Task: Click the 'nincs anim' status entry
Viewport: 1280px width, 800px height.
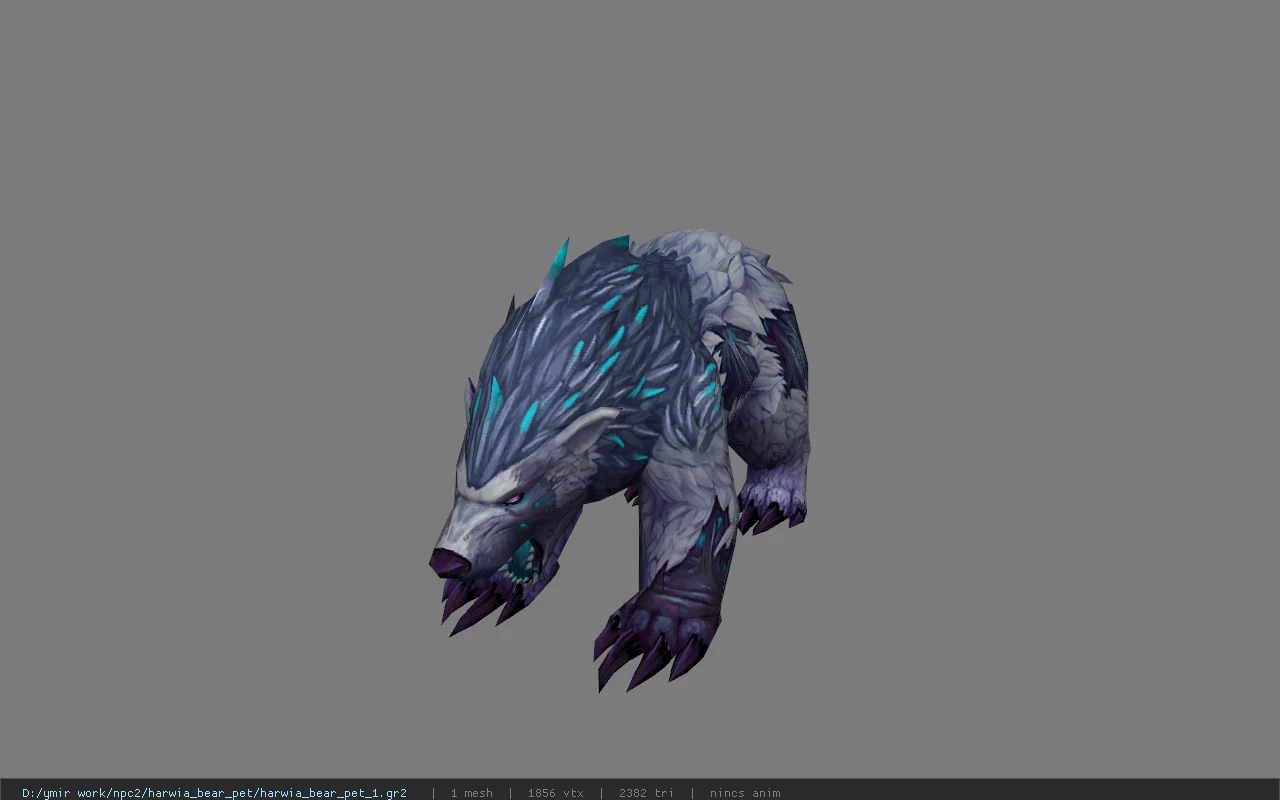Action: (x=745, y=793)
